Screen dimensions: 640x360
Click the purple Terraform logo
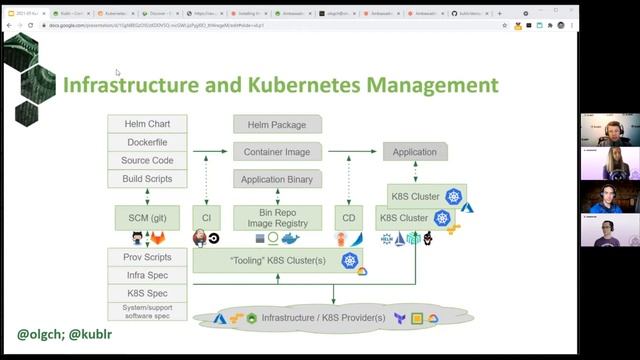400,318
